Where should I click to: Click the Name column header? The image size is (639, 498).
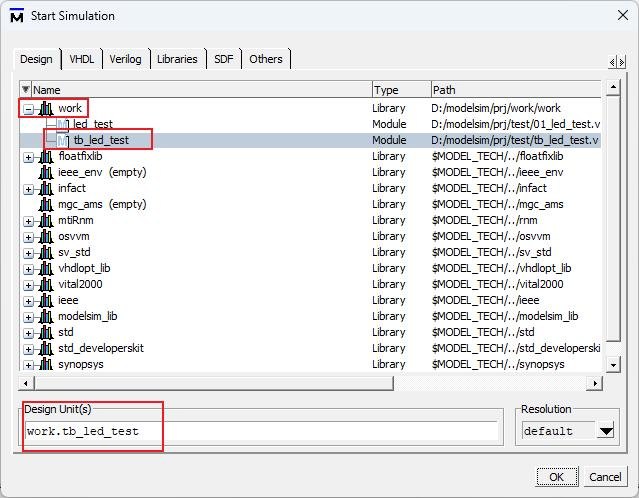click(201, 90)
